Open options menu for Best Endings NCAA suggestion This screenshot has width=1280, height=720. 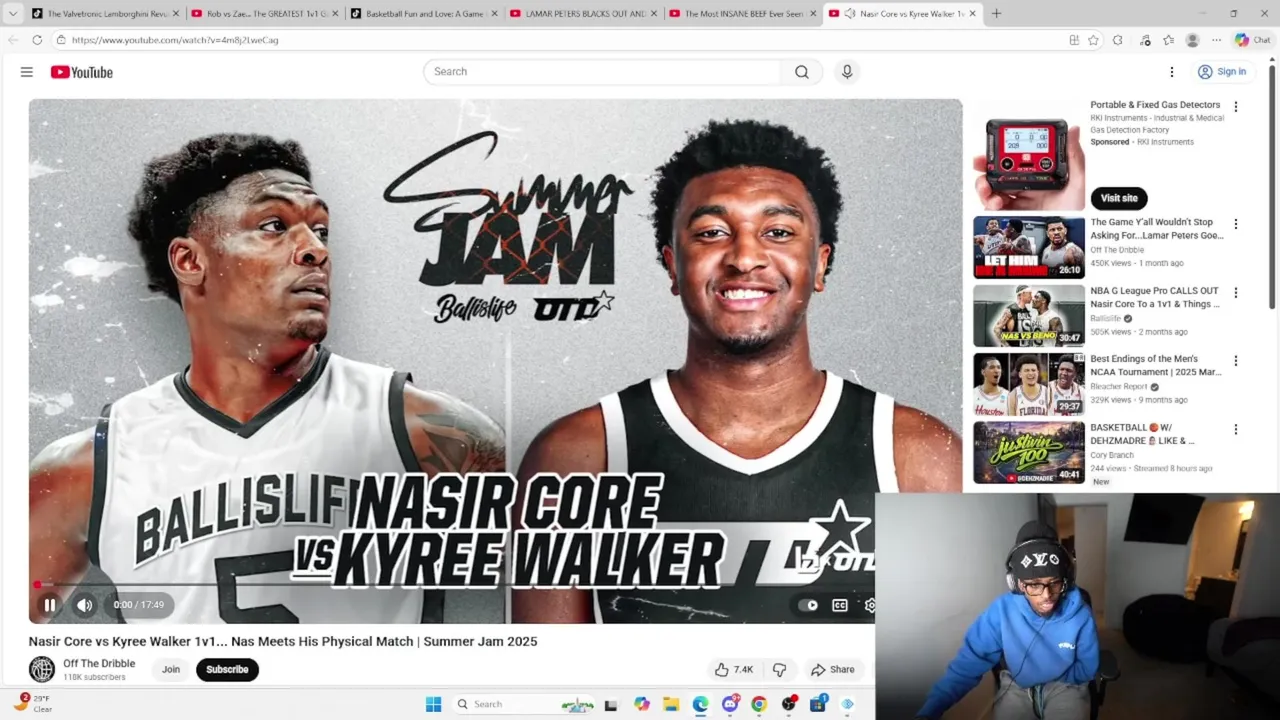[x=1235, y=361]
